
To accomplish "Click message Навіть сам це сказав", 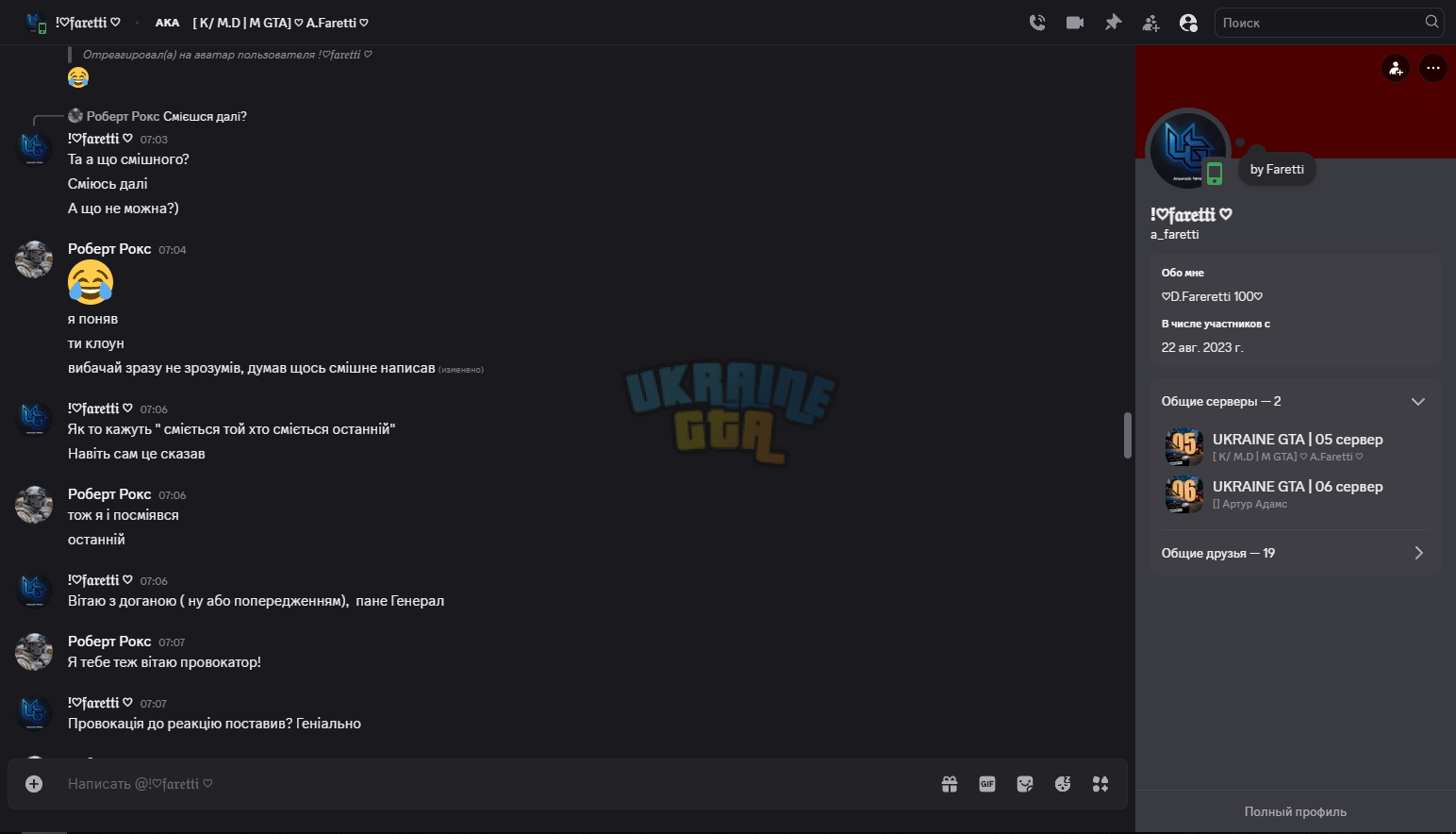I will (x=137, y=454).
